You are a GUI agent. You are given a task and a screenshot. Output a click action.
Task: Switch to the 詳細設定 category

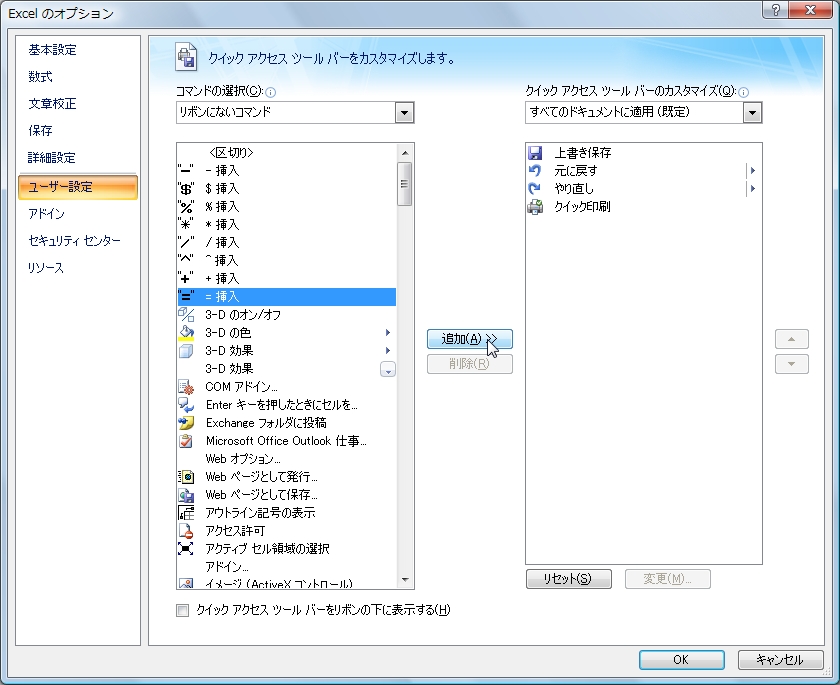pos(52,157)
